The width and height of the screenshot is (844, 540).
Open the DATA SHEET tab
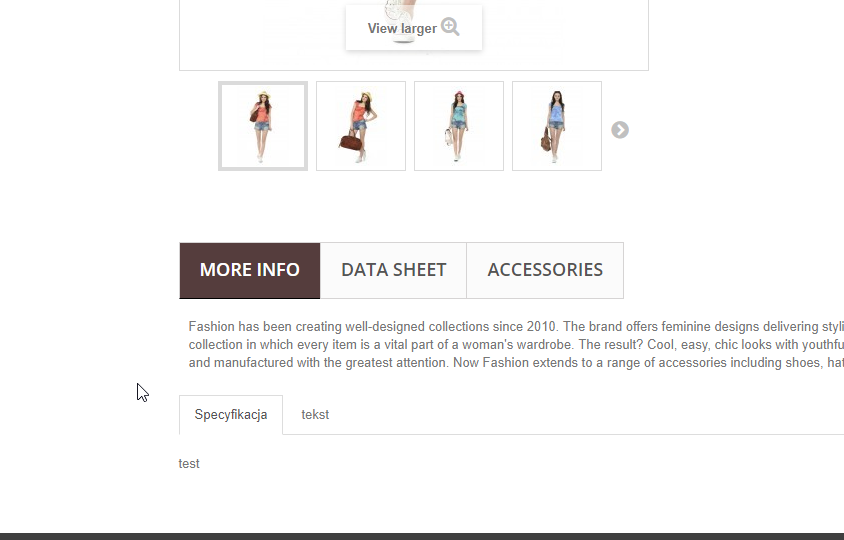pyautogui.click(x=393, y=270)
